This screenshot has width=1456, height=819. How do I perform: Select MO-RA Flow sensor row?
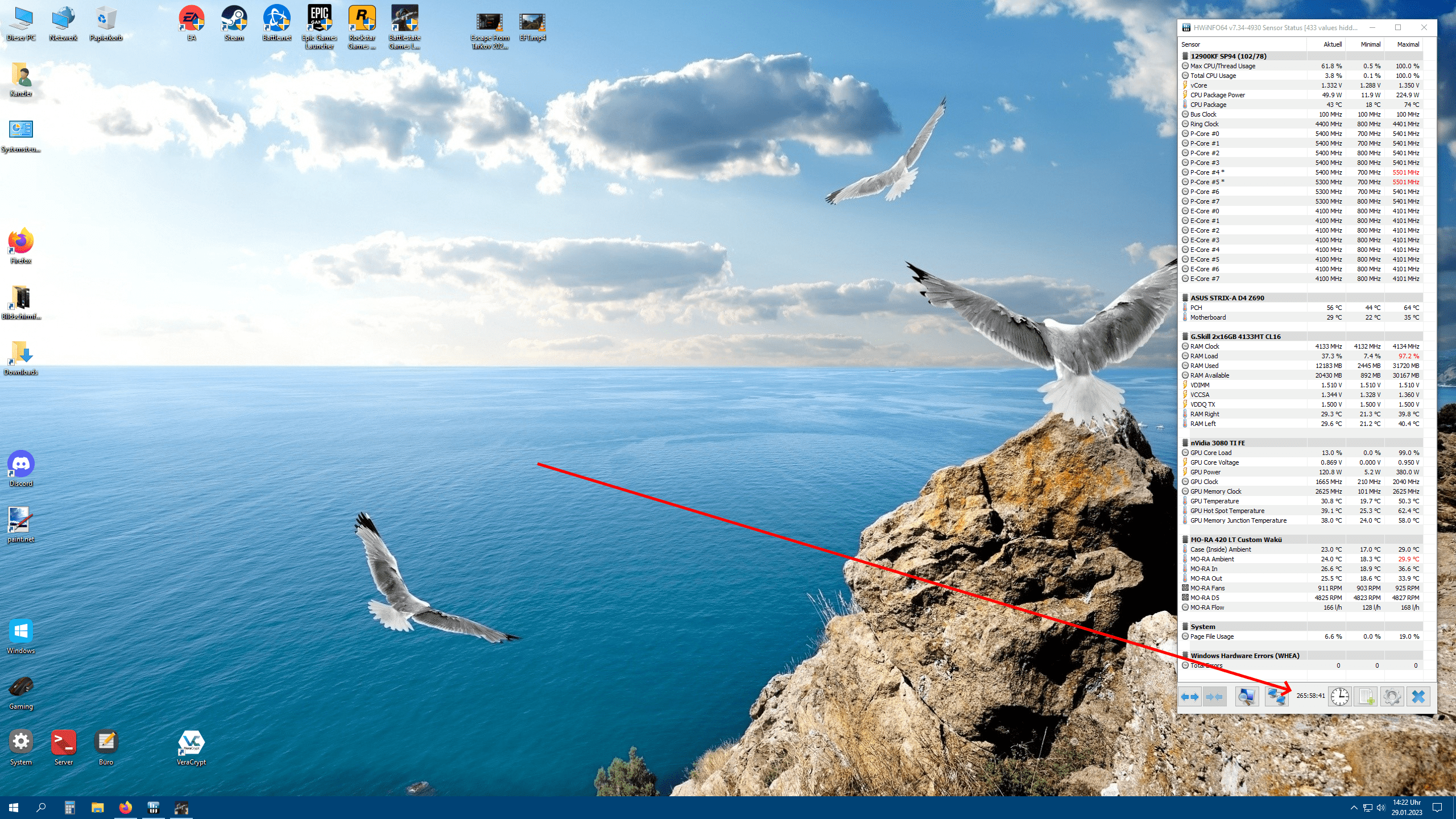click(x=1301, y=607)
